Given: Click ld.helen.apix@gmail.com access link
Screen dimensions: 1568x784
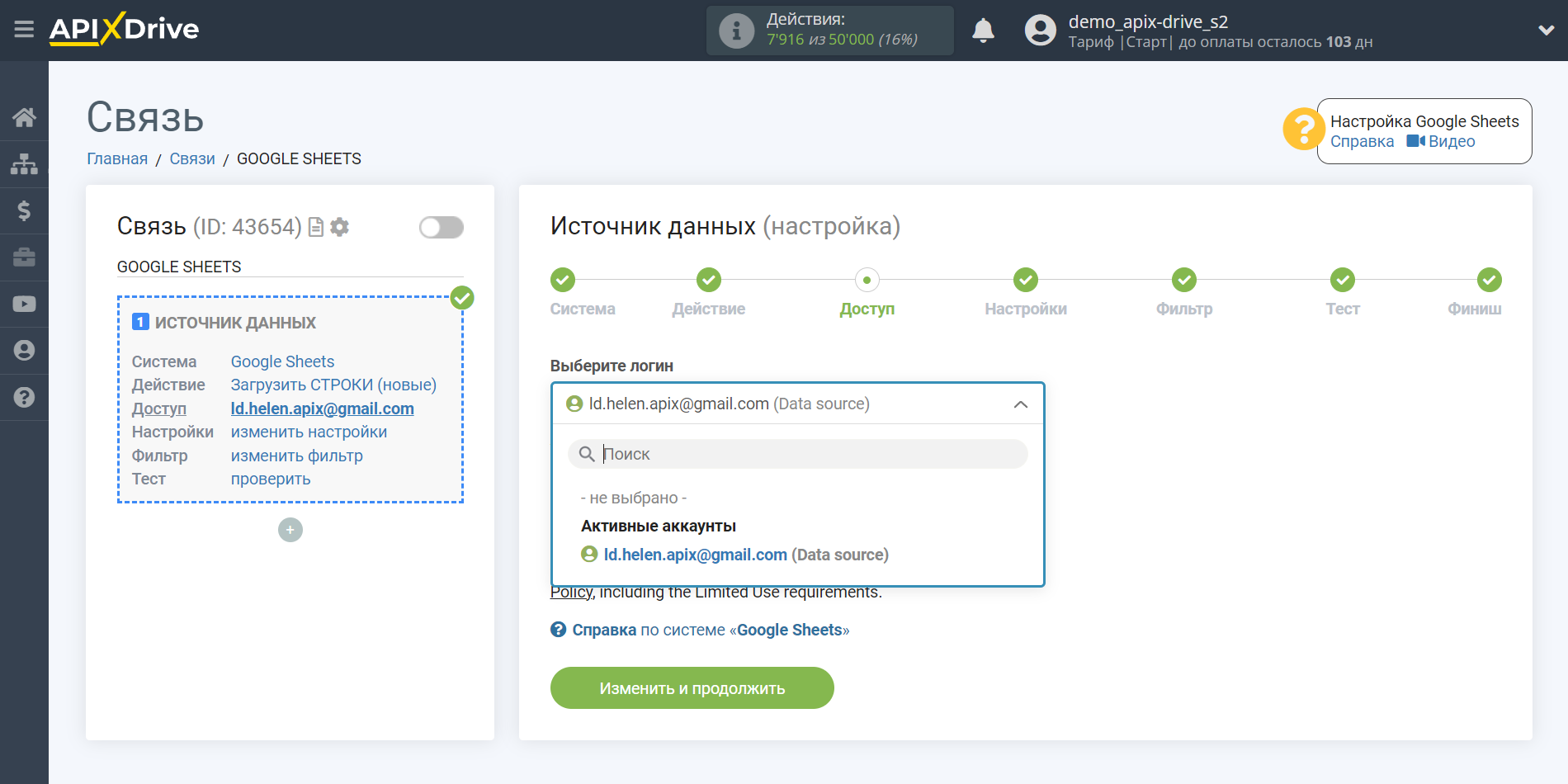Looking at the screenshot, I should (x=322, y=409).
